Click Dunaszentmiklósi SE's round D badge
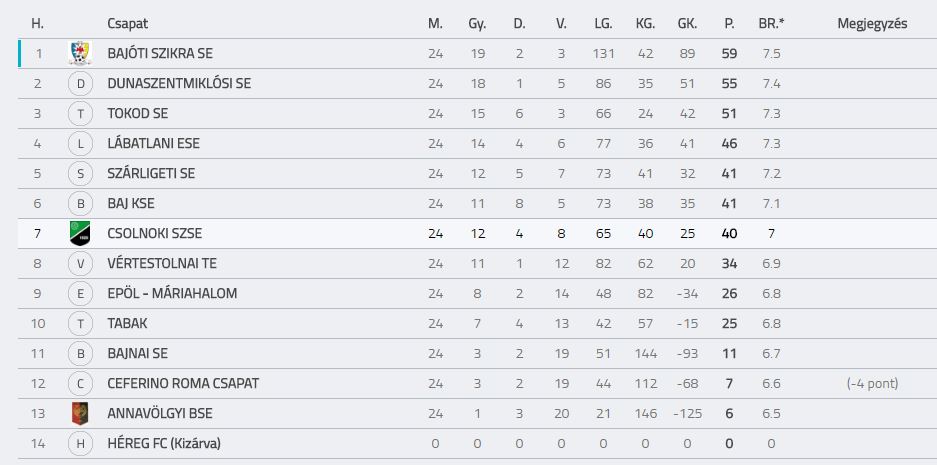This screenshot has width=937, height=465. pos(80,83)
